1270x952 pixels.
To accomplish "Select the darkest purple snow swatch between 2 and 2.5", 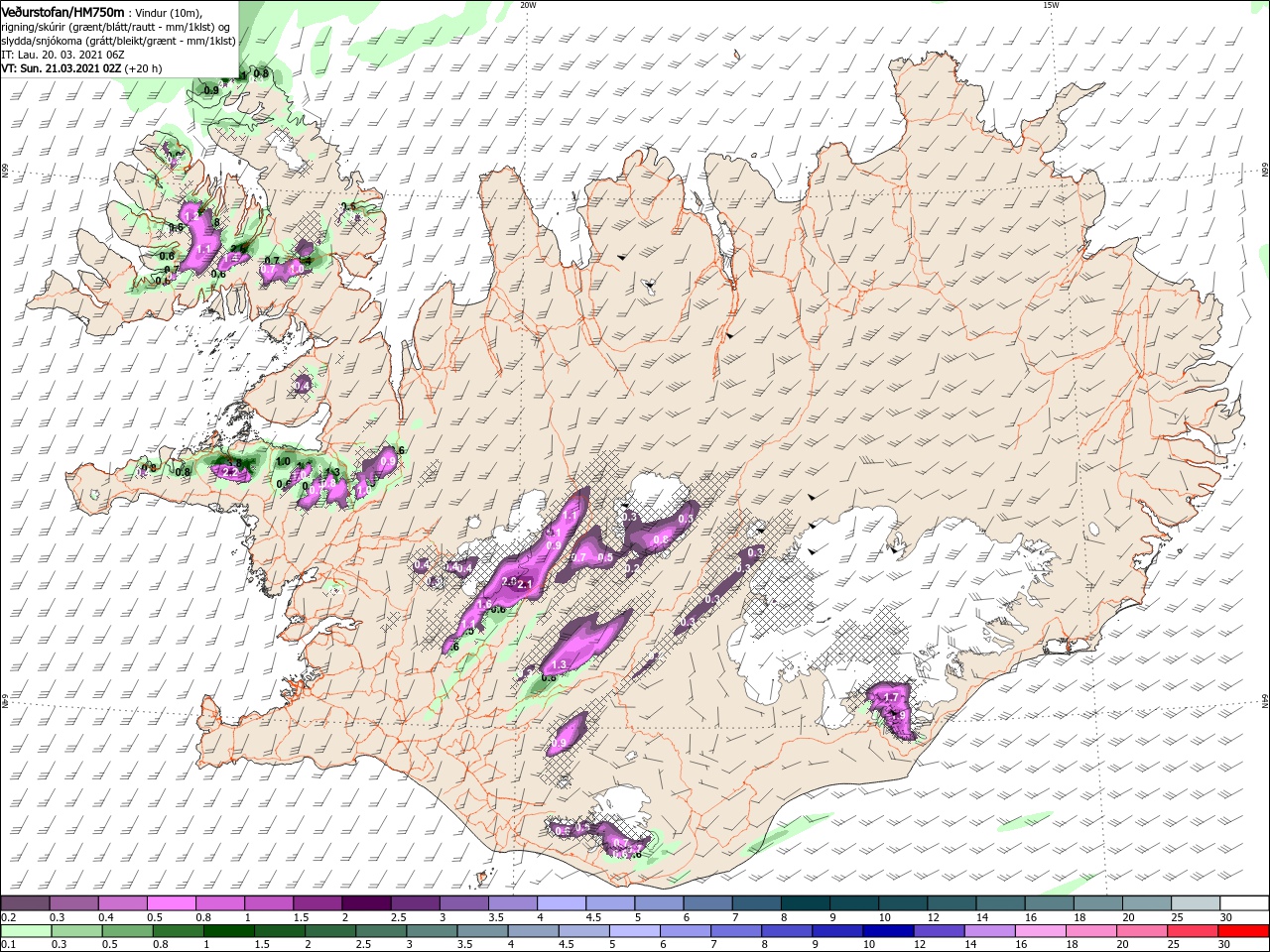I will pos(365,903).
